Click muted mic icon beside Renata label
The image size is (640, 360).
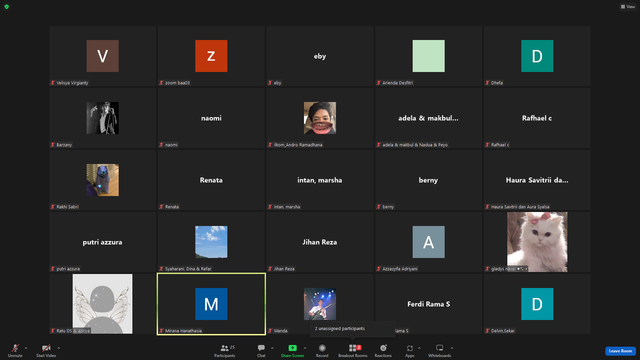(x=162, y=207)
